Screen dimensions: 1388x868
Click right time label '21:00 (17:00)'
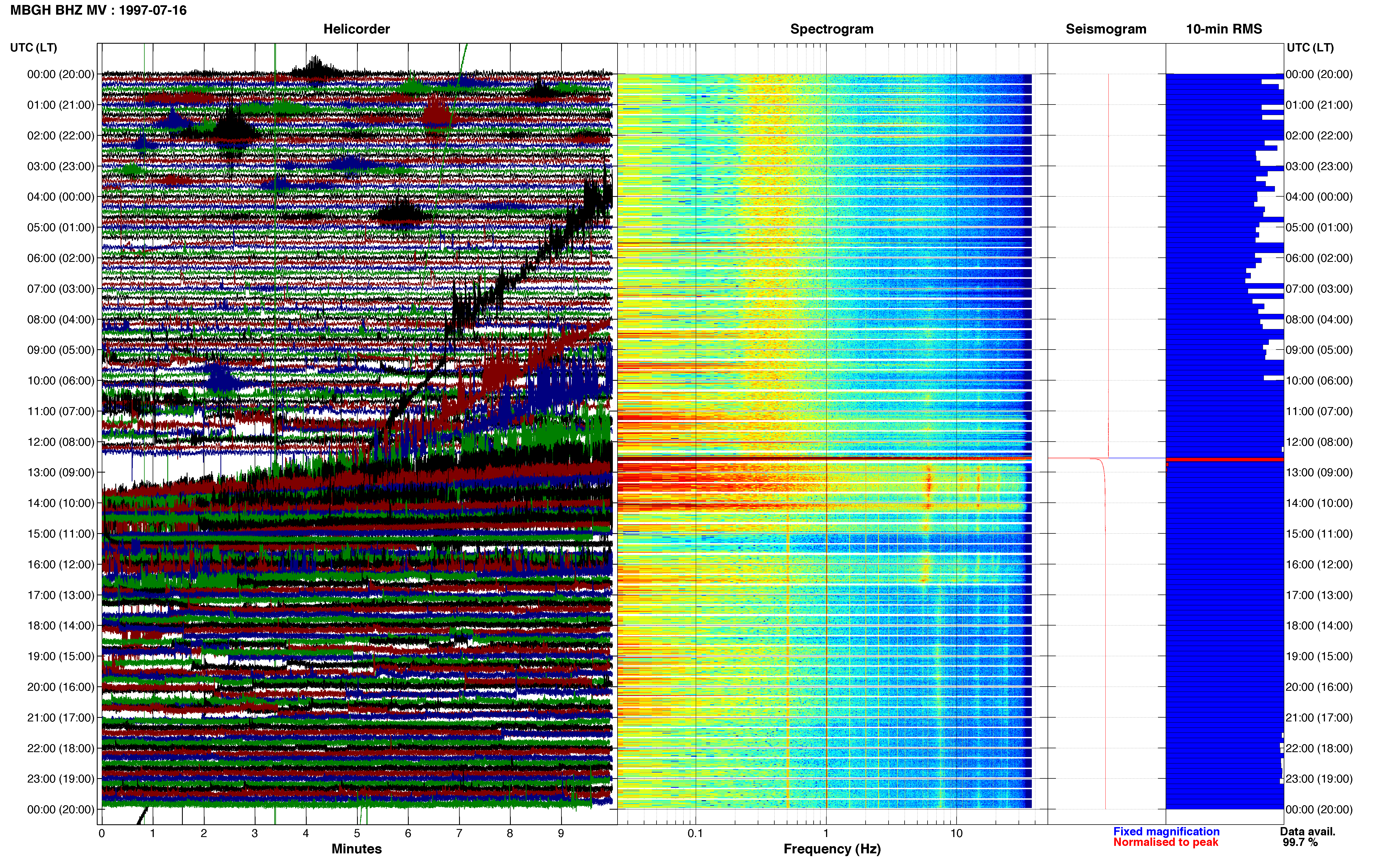(x=1319, y=718)
